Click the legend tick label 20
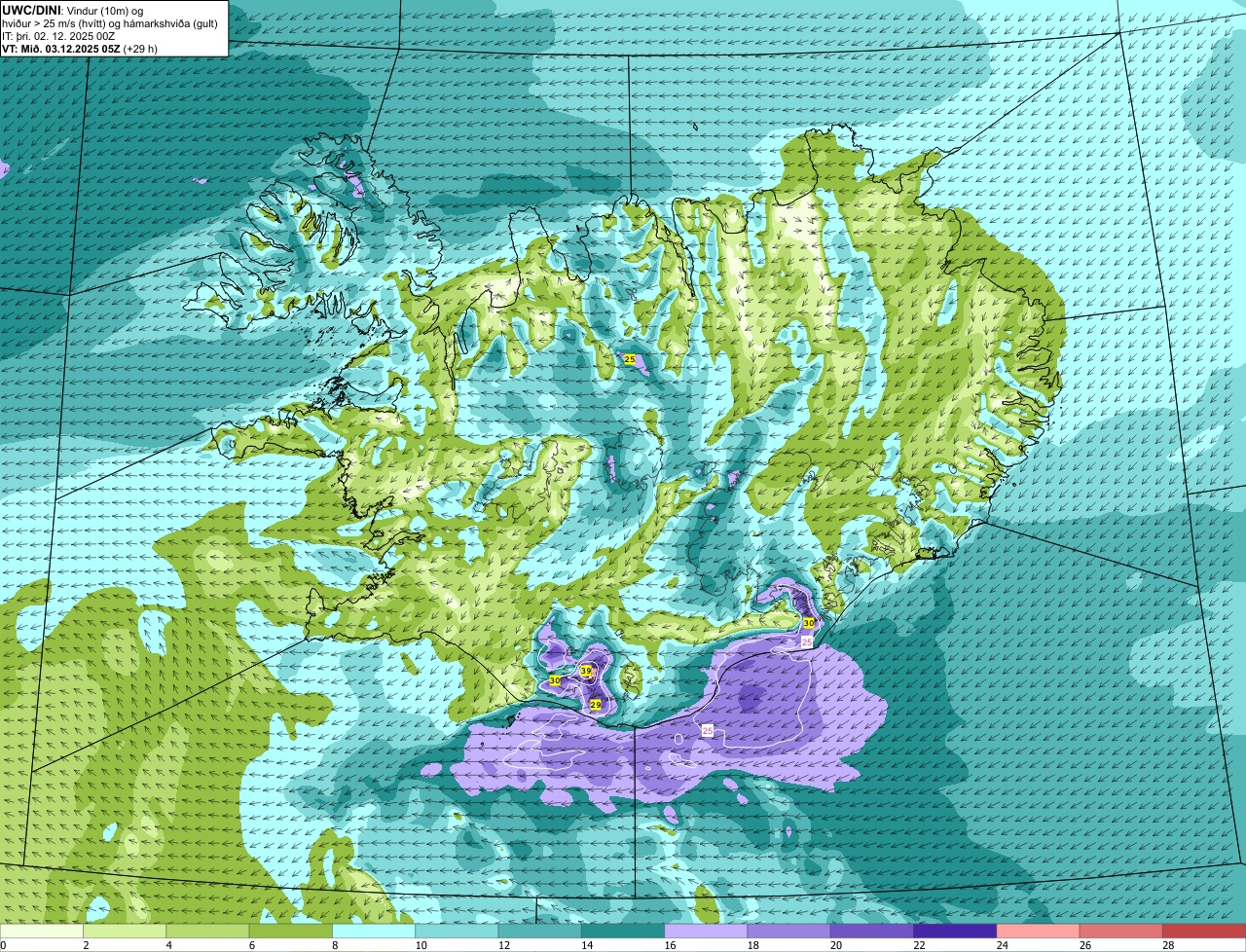 835,945
